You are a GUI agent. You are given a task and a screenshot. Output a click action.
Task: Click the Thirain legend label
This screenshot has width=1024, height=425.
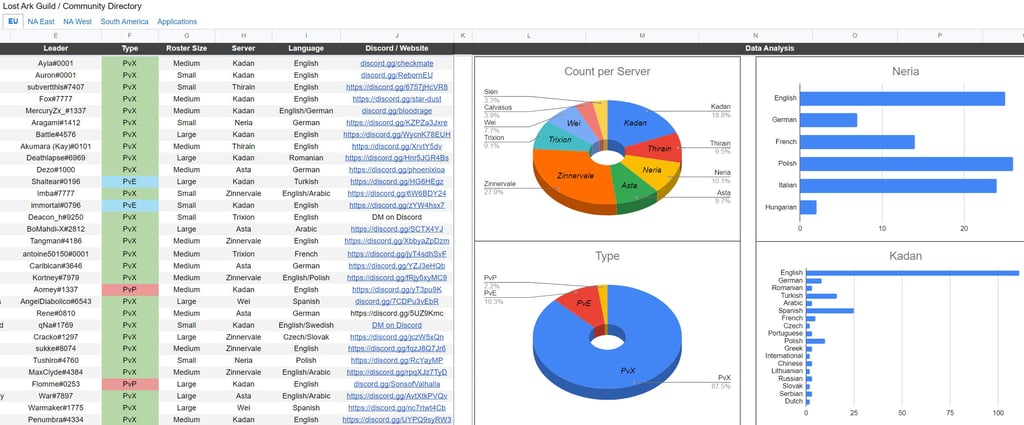click(720, 143)
